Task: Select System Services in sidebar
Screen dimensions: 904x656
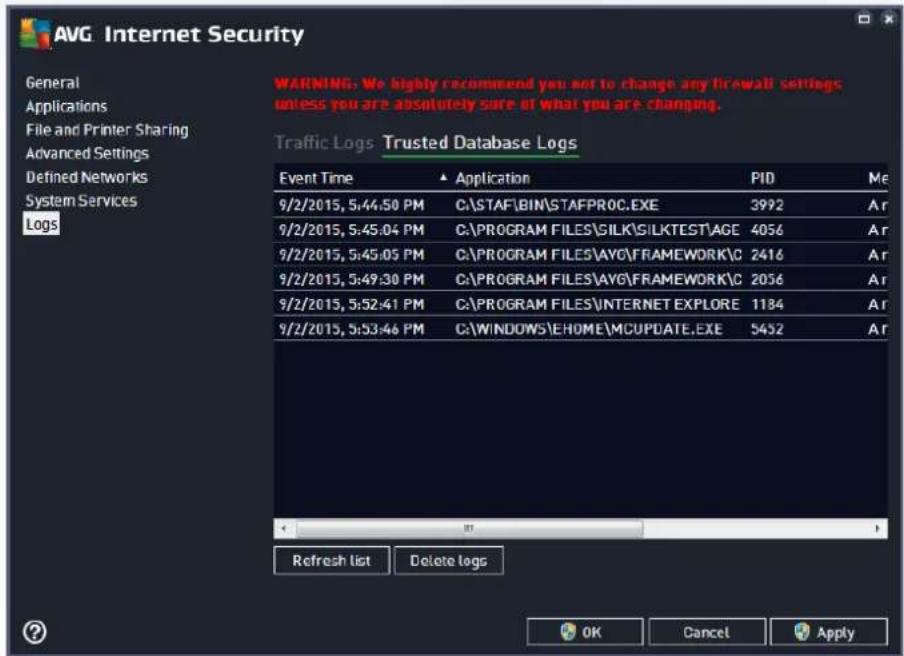Action: click(x=81, y=201)
